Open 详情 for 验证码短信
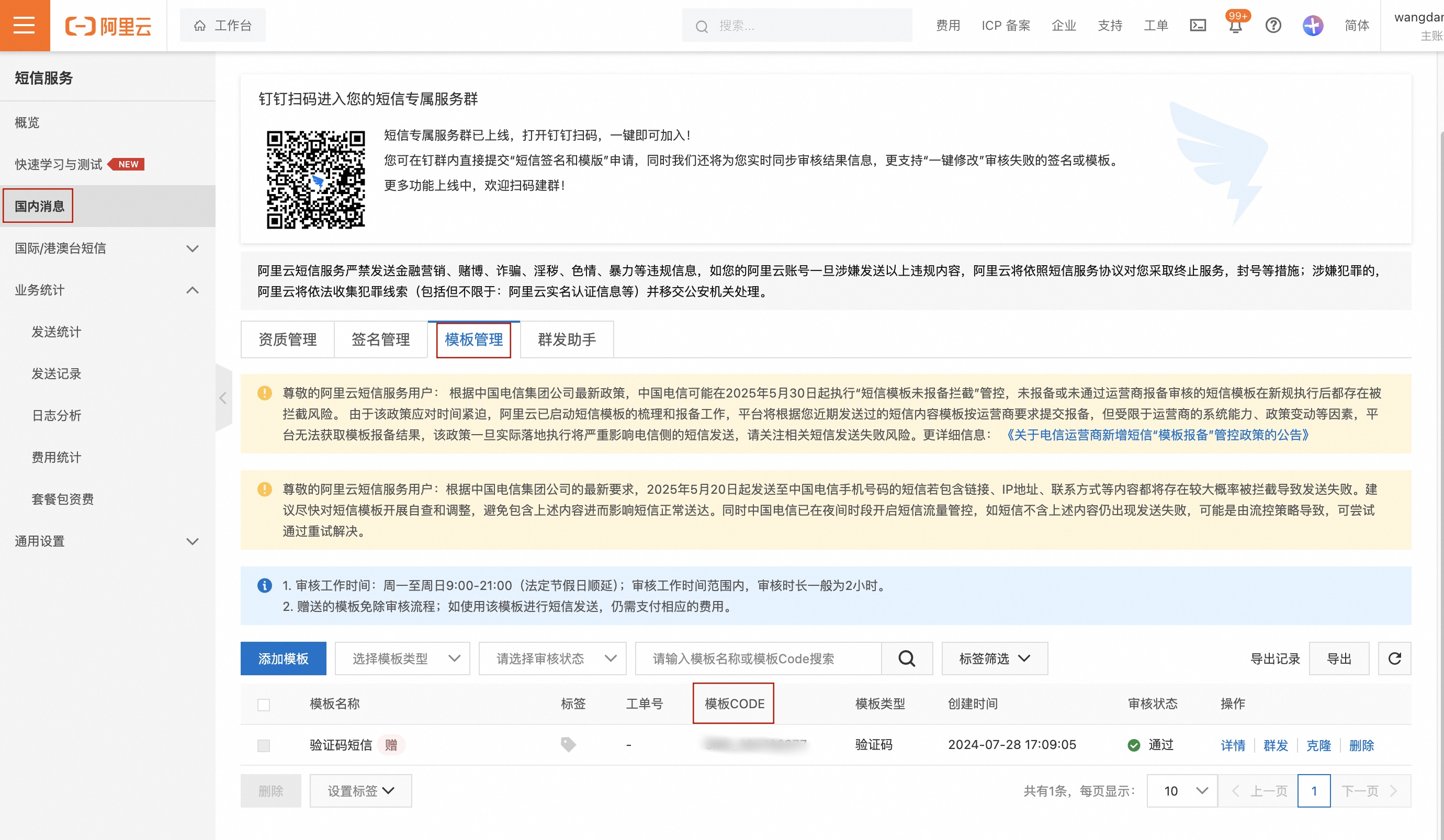Viewport: 1444px width, 840px height. (1233, 745)
